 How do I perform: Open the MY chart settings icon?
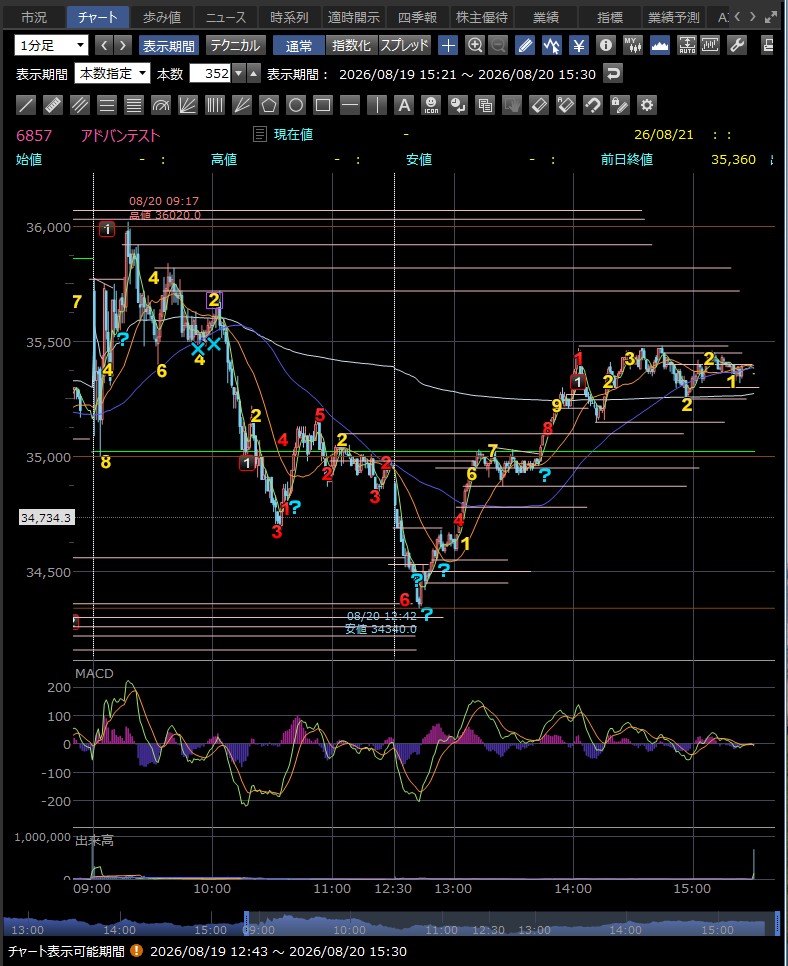click(633, 46)
